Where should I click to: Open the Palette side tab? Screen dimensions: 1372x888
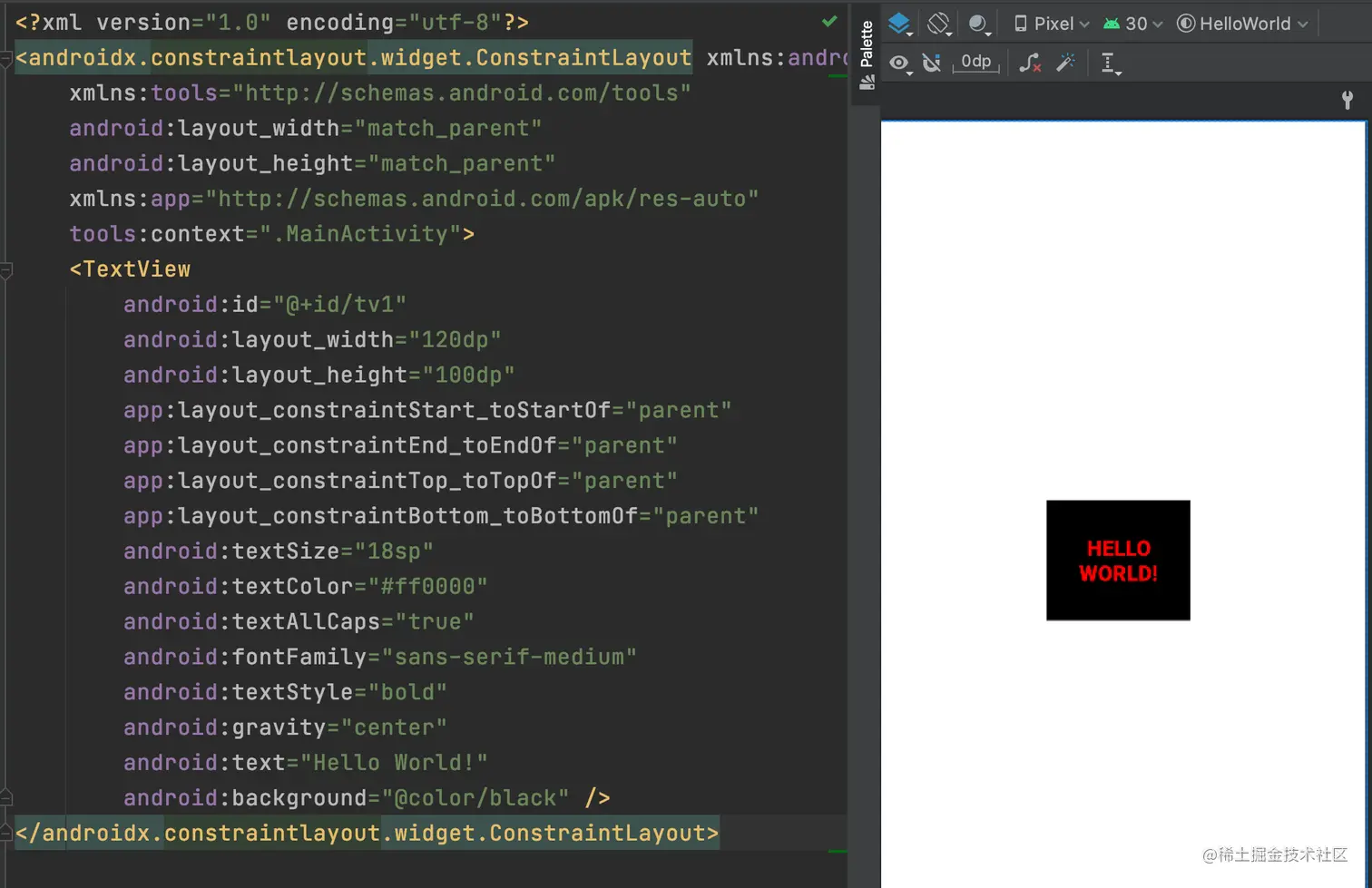[x=867, y=54]
